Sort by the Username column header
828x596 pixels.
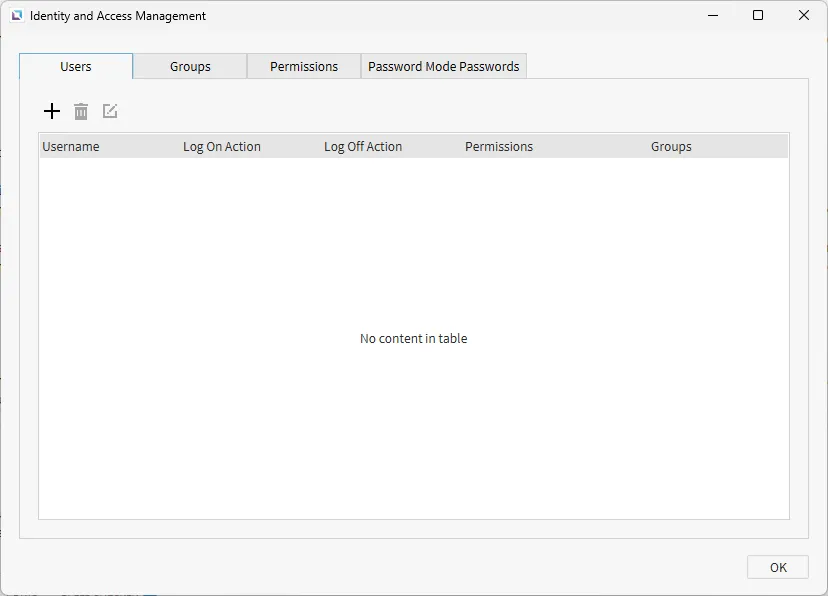pos(71,146)
